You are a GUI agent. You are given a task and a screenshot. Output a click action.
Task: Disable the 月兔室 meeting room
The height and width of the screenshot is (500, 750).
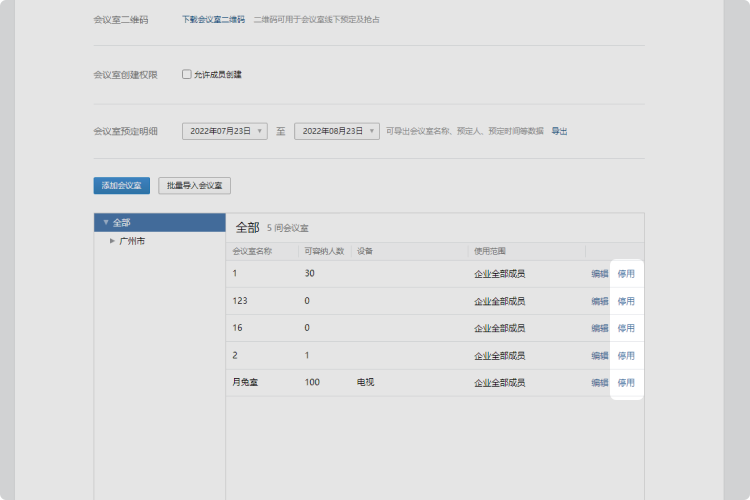[x=626, y=382]
